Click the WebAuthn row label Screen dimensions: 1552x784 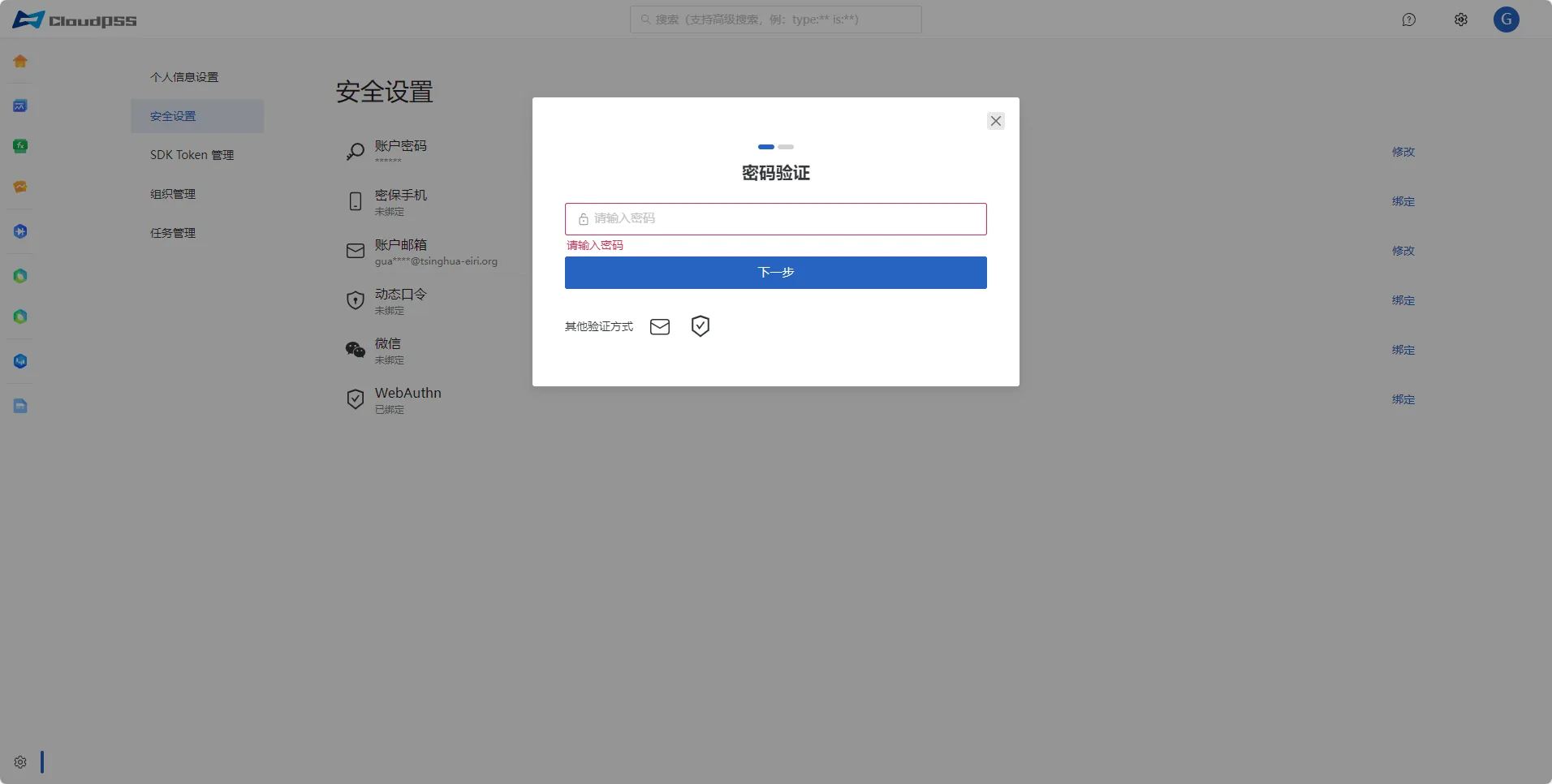[x=408, y=393]
